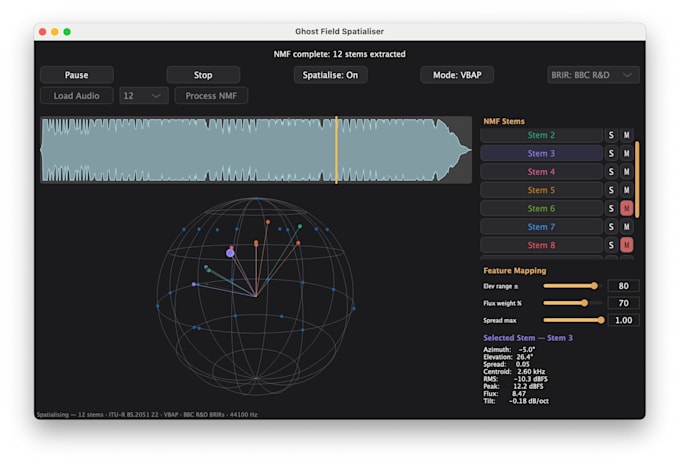Unmute Stem 8 with red M button

click(626, 245)
